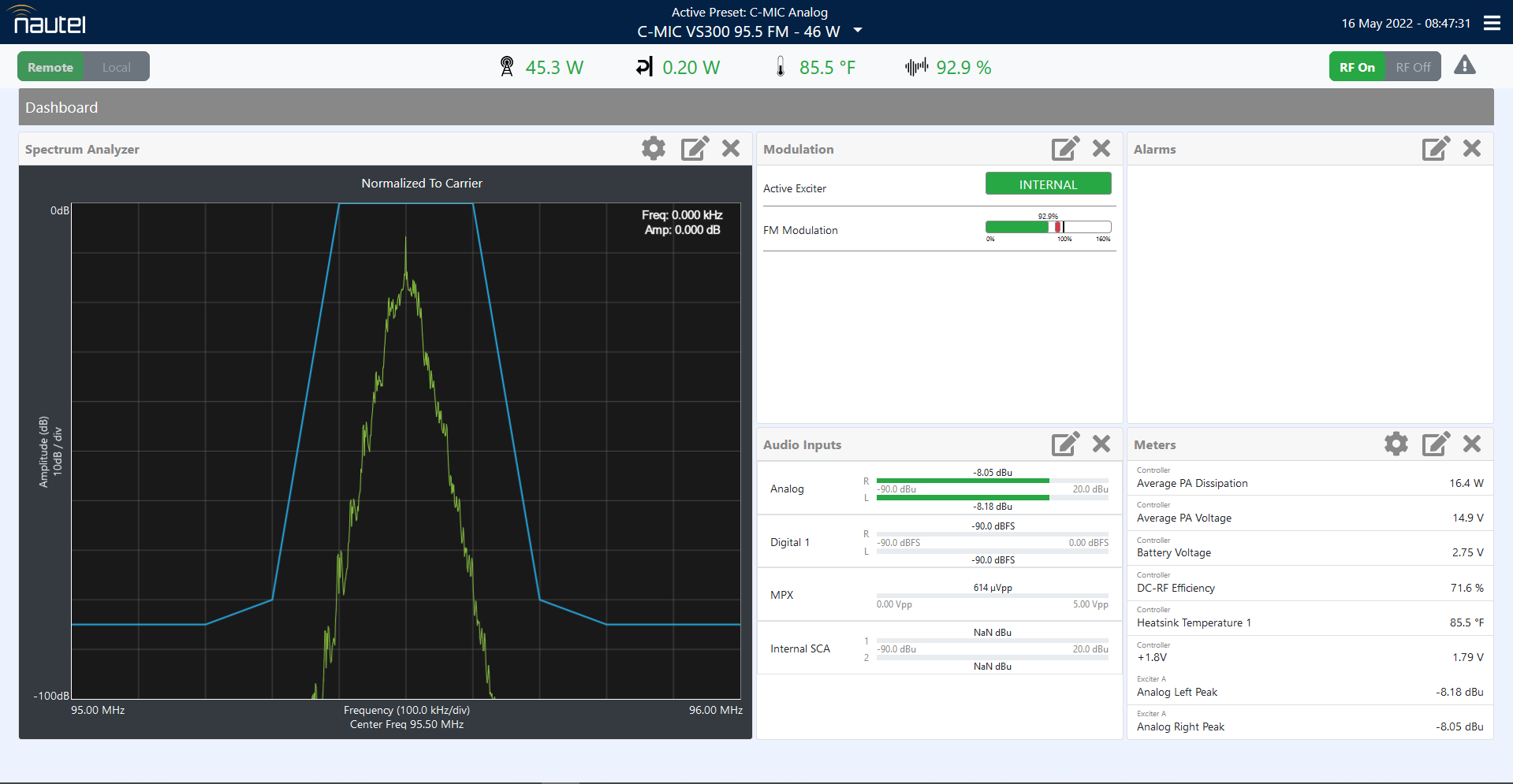The image size is (1513, 784).
Task: Select DC-RF Efficiency meter row
Action: [x=1310, y=583]
